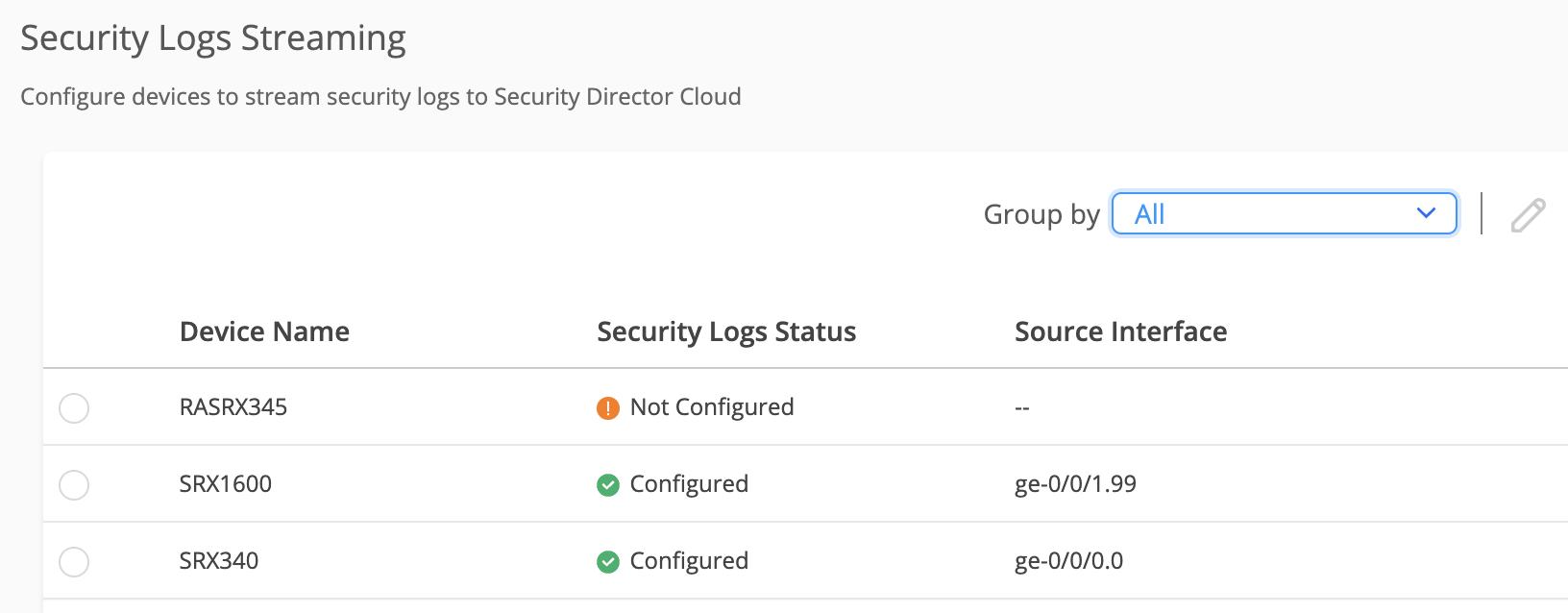The image size is (1568, 613).
Task: Click the RASRX345 device name
Action: click(x=233, y=407)
